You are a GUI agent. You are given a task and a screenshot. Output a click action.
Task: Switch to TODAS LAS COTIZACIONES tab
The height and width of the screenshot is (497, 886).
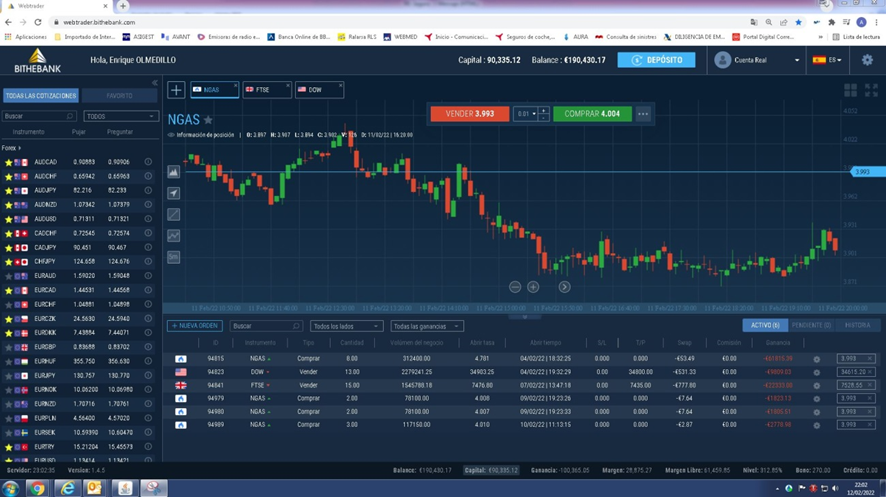pos(41,95)
